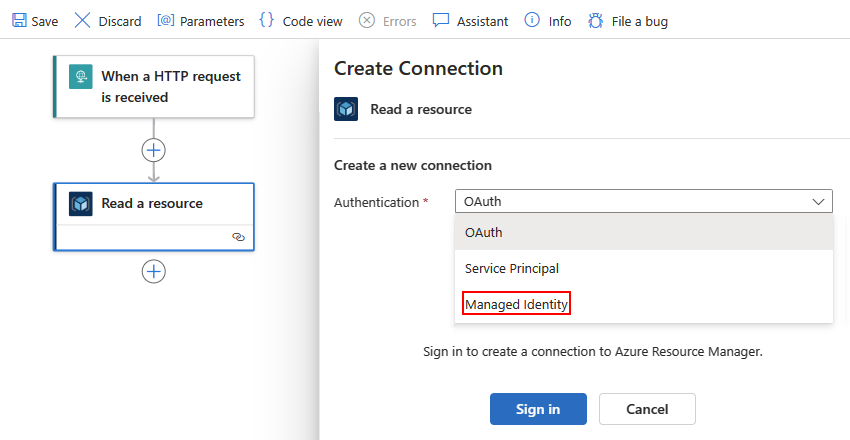Pick Managed Identity authentication
The image size is (850, 440).
click(517, 304)
